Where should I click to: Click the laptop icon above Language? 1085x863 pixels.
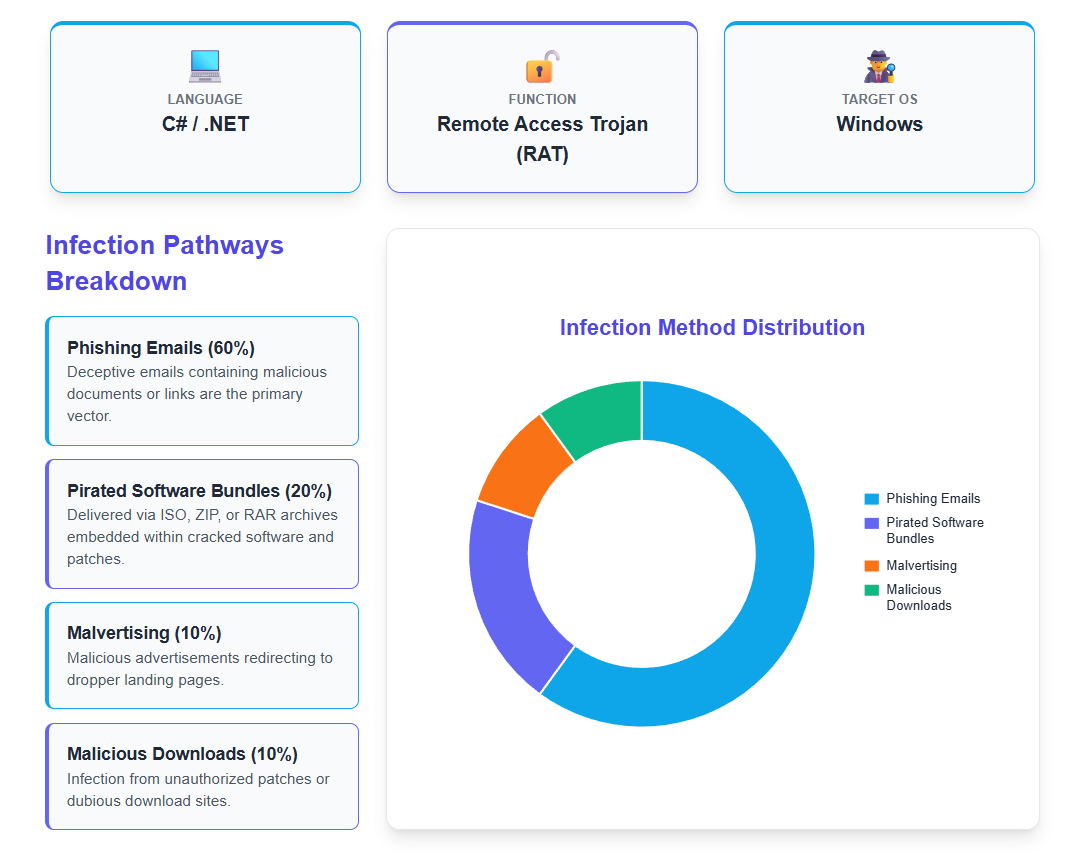pyautogui.click(x=205, y=67)
